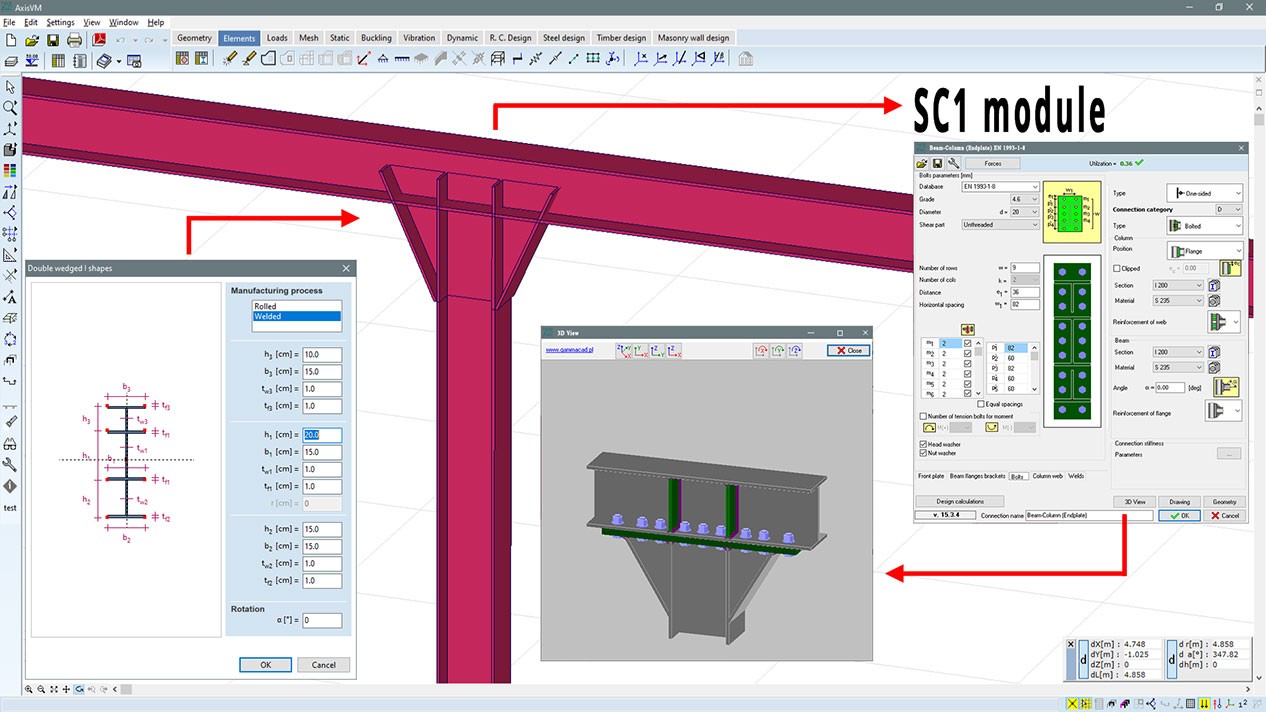Select the Column web tab in Beam-Column dialog

1048,476
